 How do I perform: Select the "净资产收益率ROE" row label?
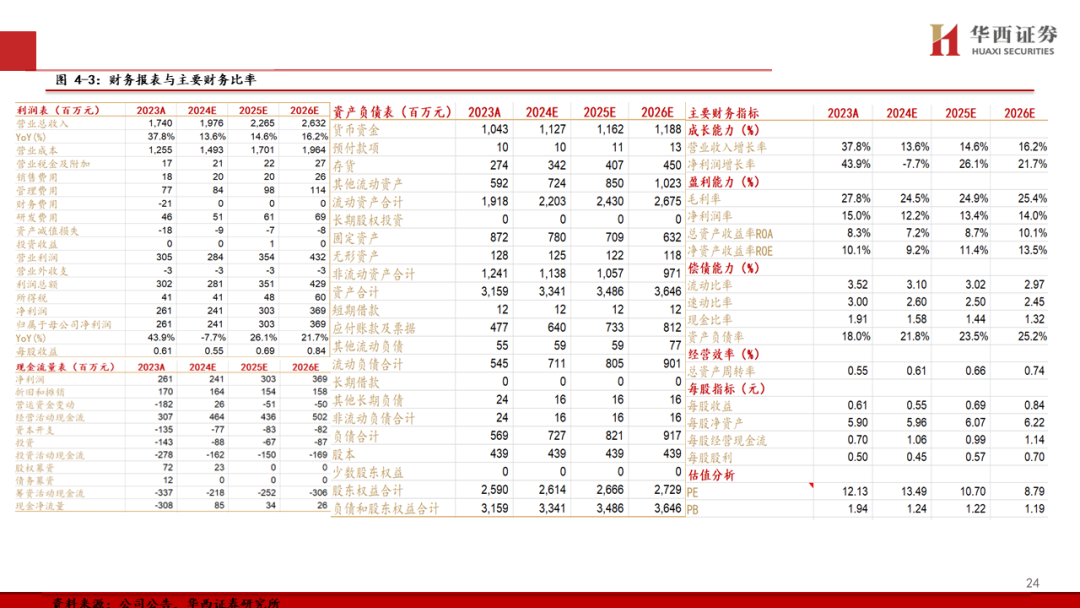(x=730, y=251)
